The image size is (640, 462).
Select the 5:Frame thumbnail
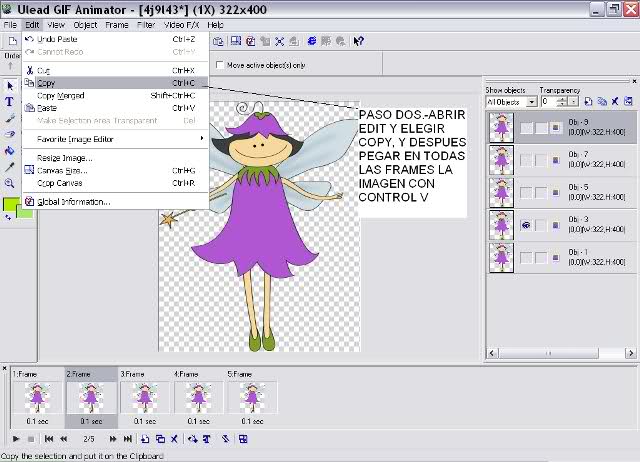tap(252, 398)
